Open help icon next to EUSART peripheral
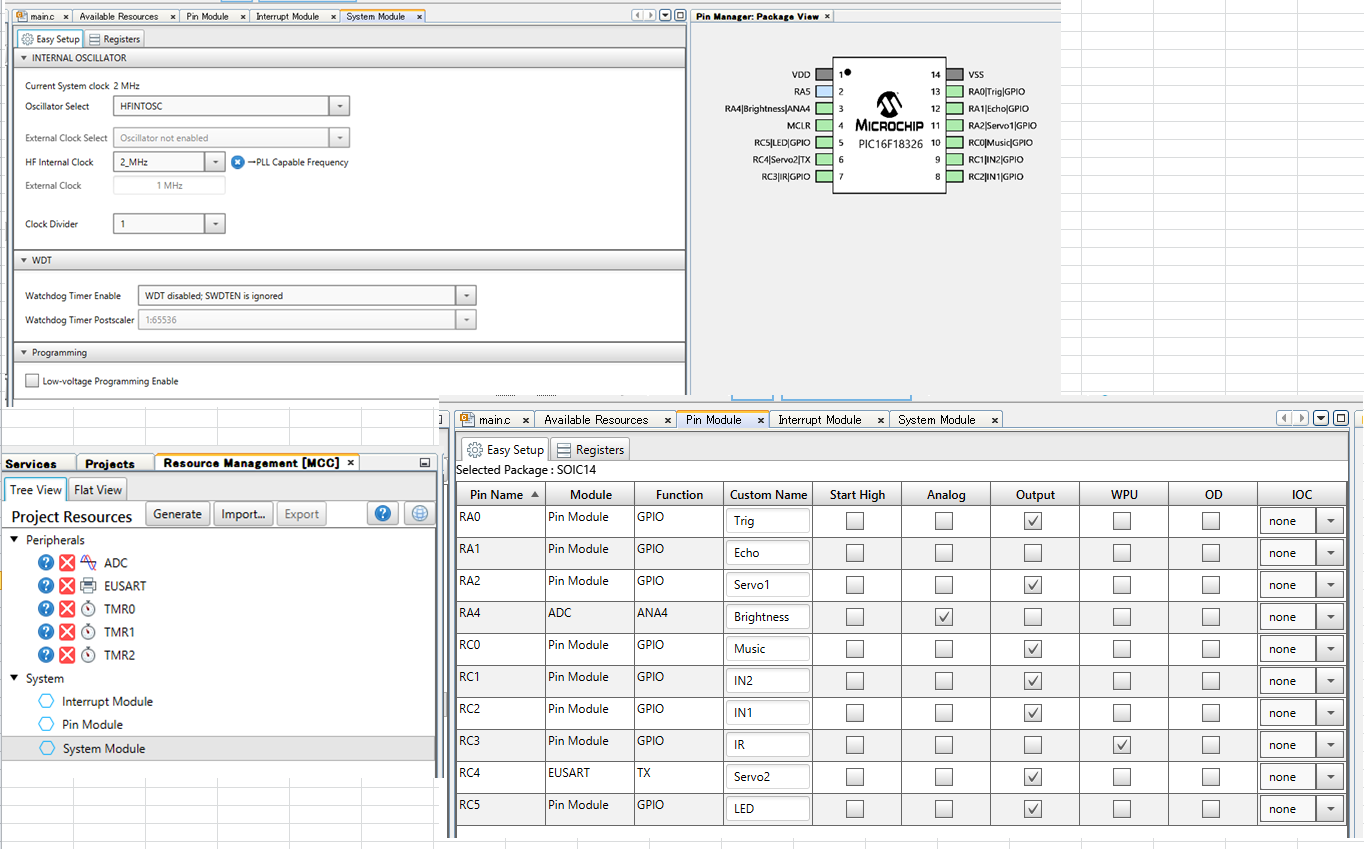Screen dimensions: 1364x849 pyautogui.click(x=46, y=586)
